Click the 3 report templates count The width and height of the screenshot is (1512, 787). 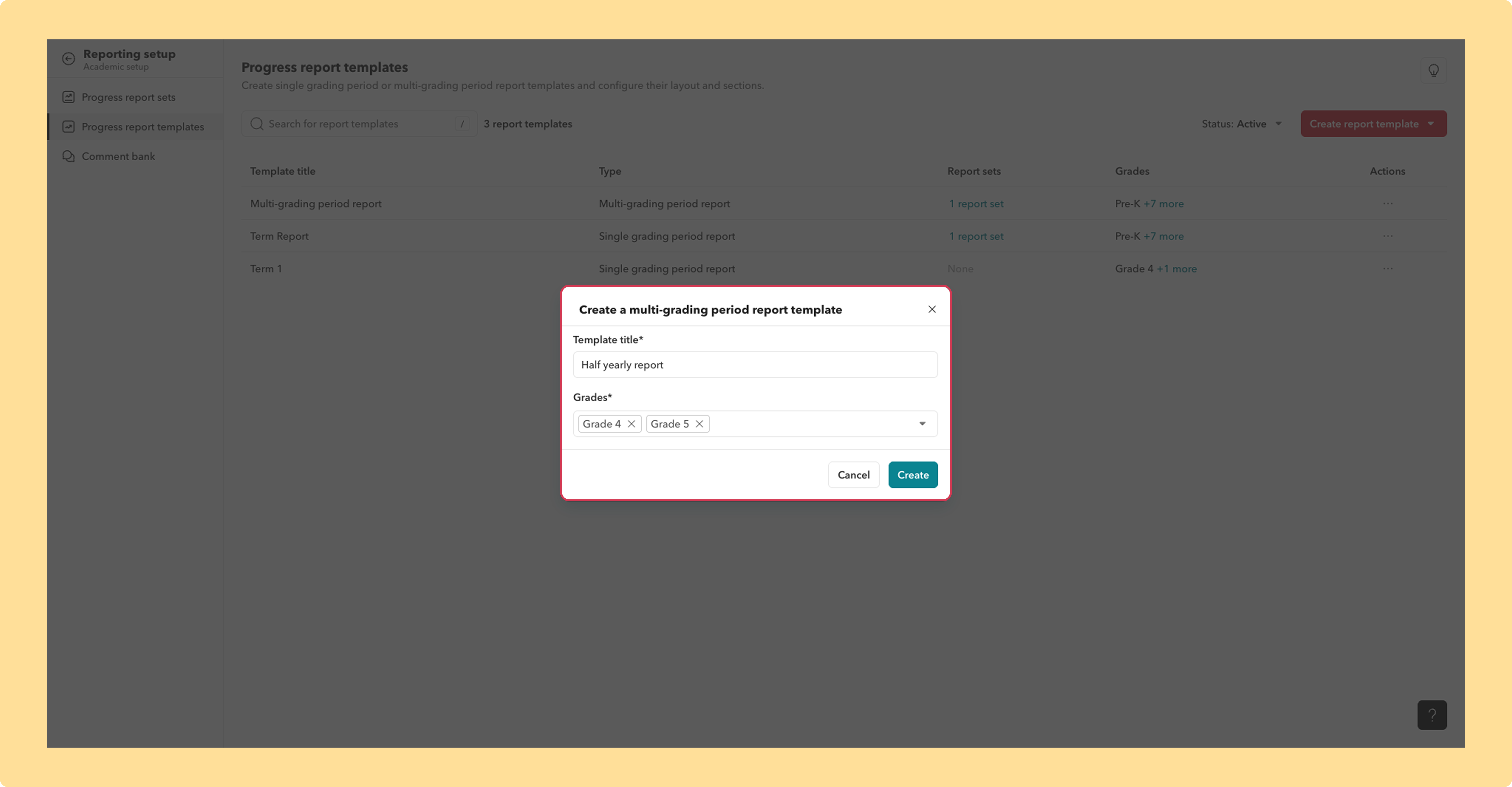coord(528,124)
